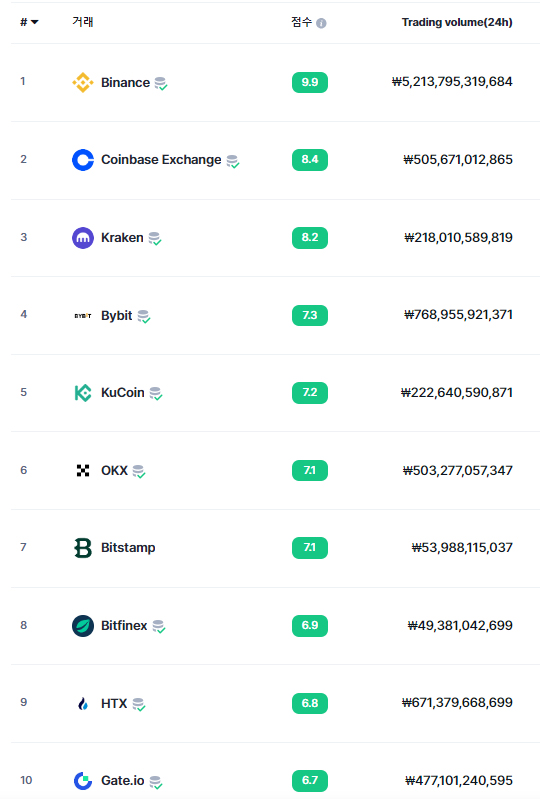The height and width of the screenshot is (799, 540).
Task: Sort by the 거래 column header
Action: (x=83, y=22)
